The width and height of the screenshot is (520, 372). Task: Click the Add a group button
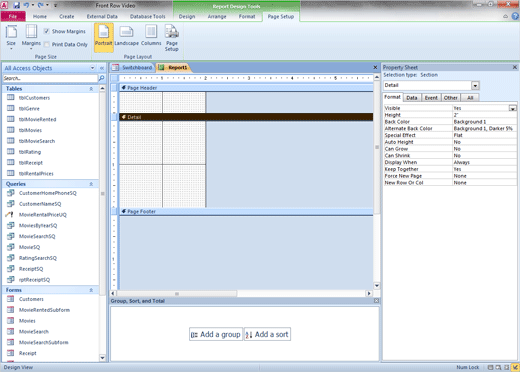point(216,334)
